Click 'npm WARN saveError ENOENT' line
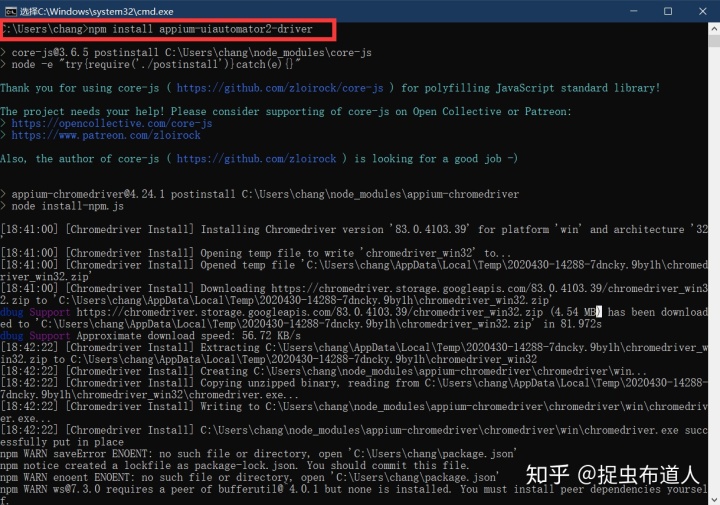Viewport: 720px width, 505px height. [258, 454]
